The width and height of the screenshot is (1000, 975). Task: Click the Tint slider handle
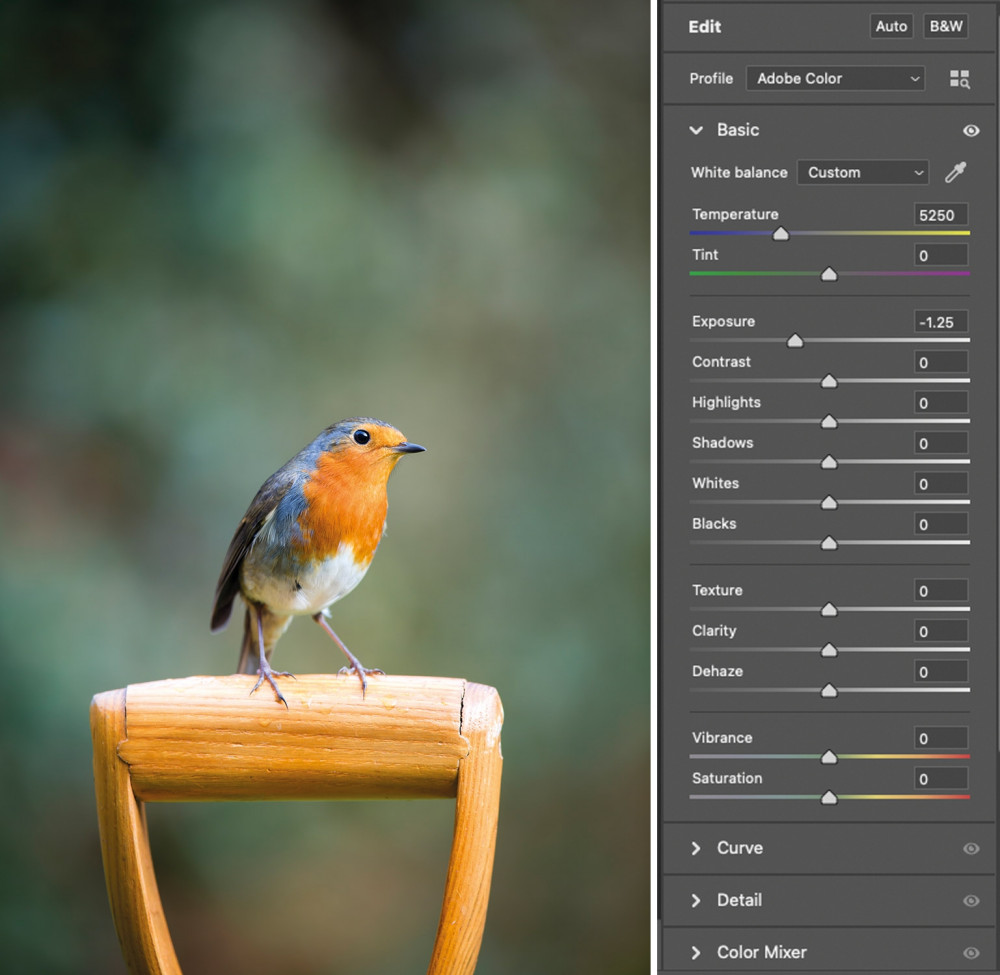(x=829, y=274)
